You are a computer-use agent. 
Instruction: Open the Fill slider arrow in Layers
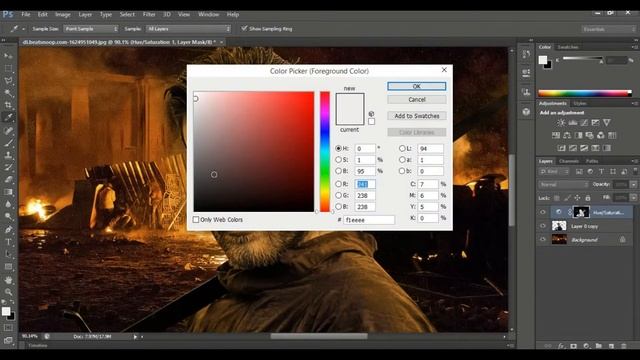[x=633, y=198]
